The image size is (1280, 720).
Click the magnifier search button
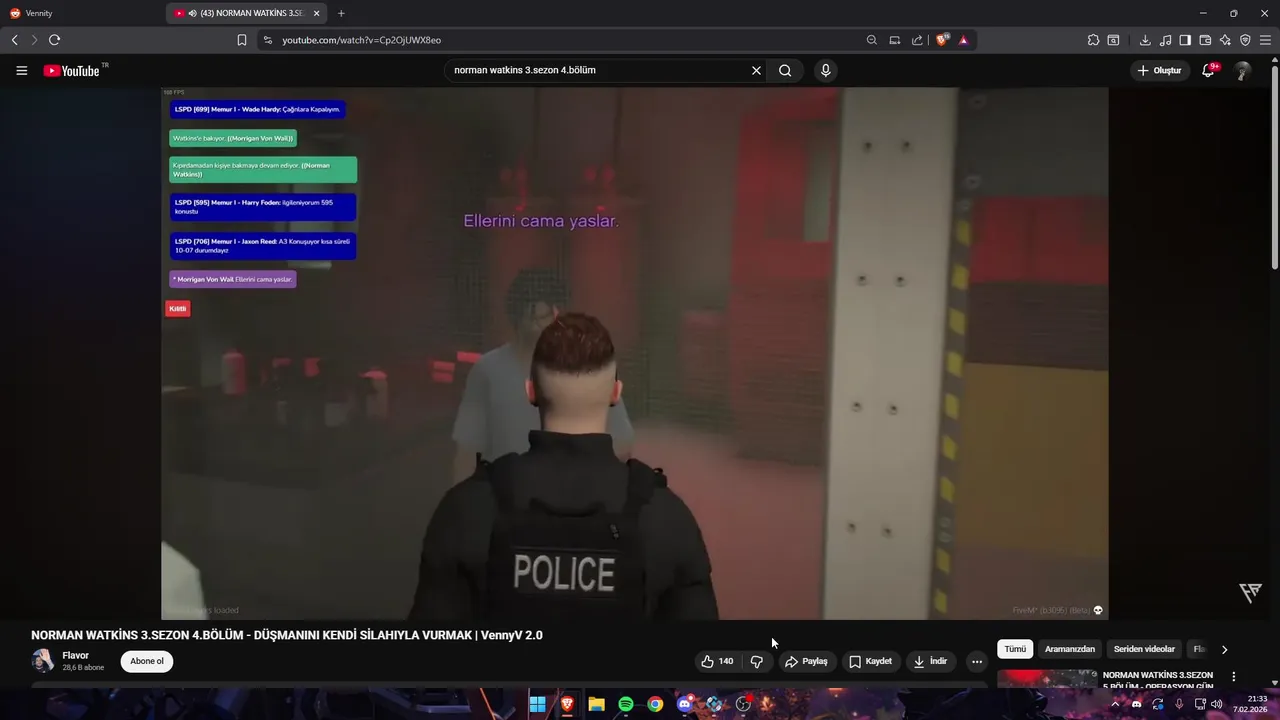tap(785, 70)
